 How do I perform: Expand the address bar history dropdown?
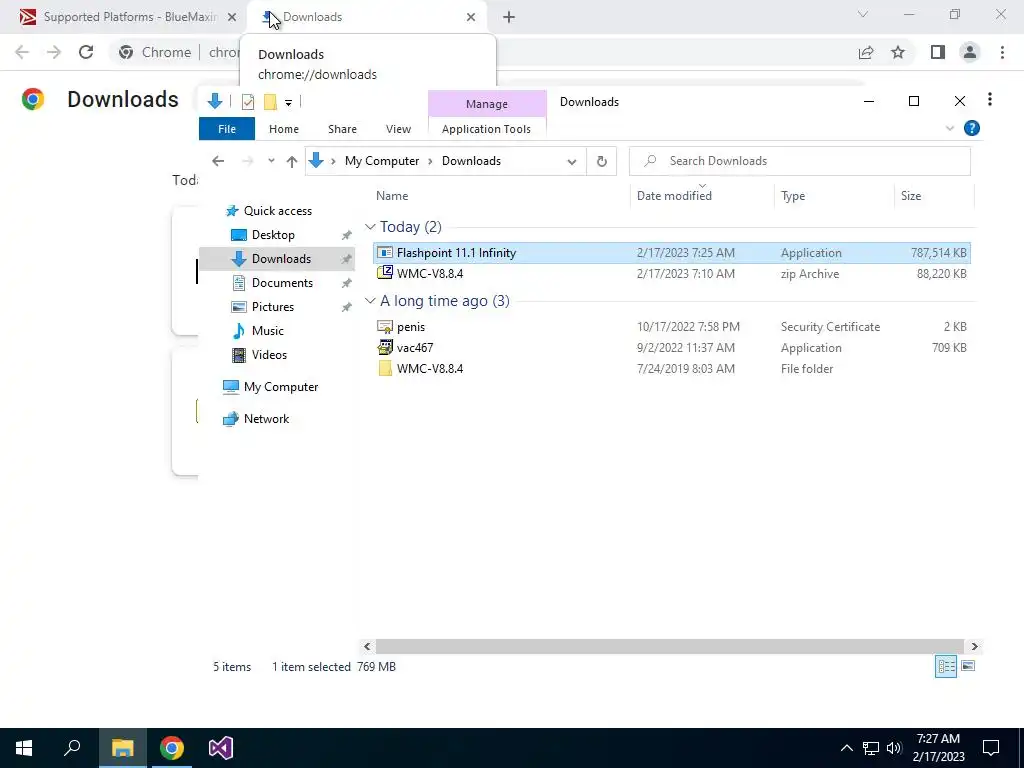click(x=571, y=161)
